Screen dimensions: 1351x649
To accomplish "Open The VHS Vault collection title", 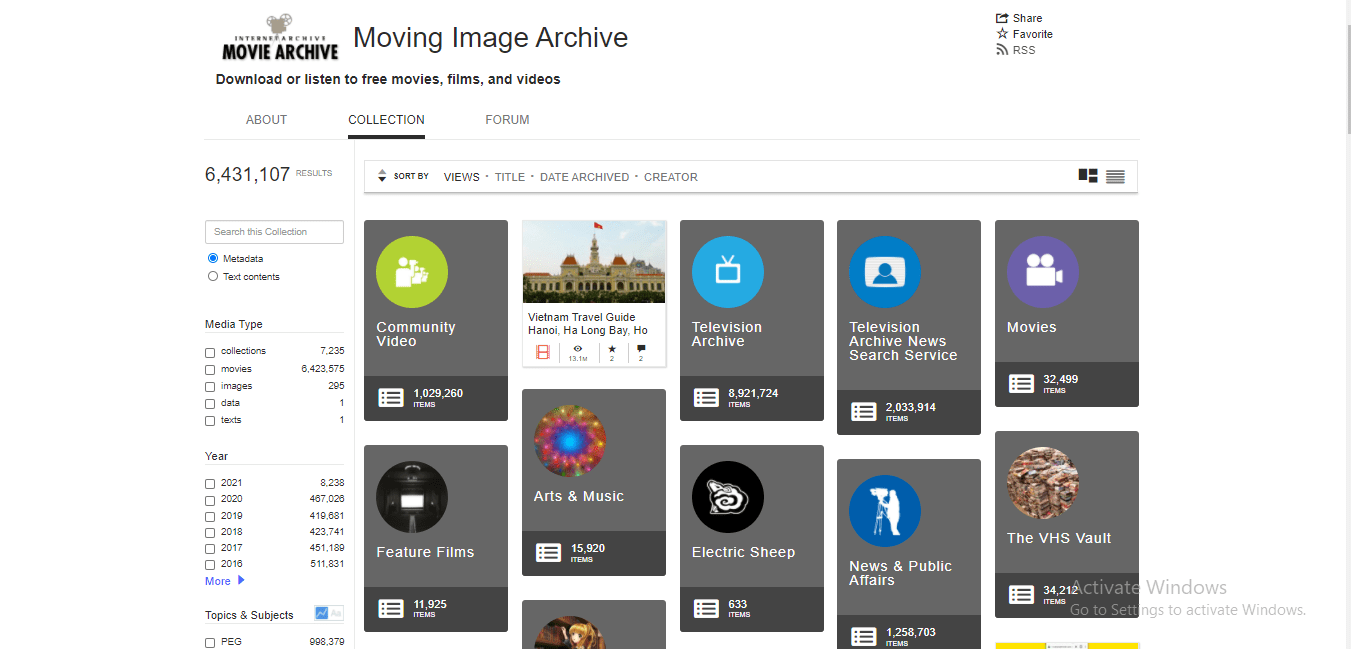I will 1059,538.
